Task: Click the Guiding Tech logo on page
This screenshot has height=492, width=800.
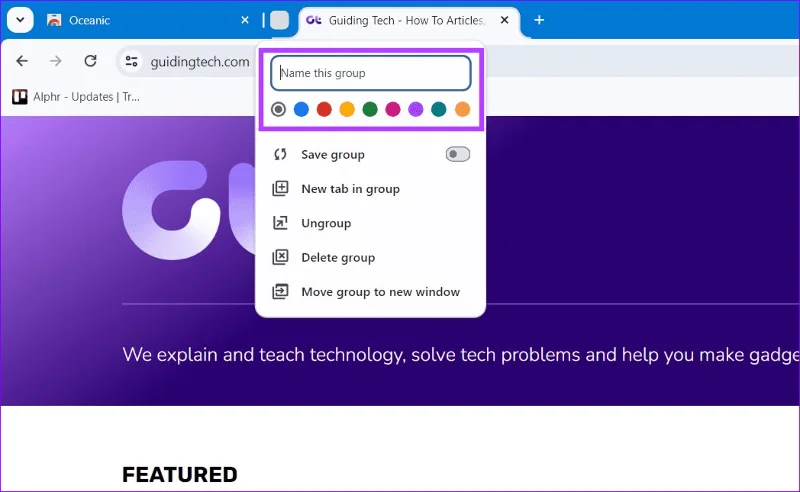Action: coord(189,210)
